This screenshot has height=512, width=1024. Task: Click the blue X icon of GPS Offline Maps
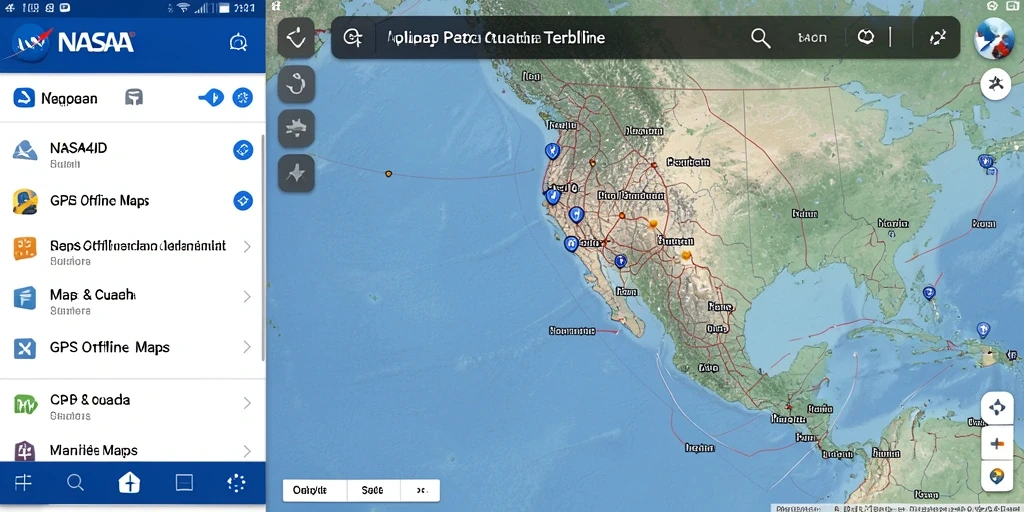tap(25, 348)
